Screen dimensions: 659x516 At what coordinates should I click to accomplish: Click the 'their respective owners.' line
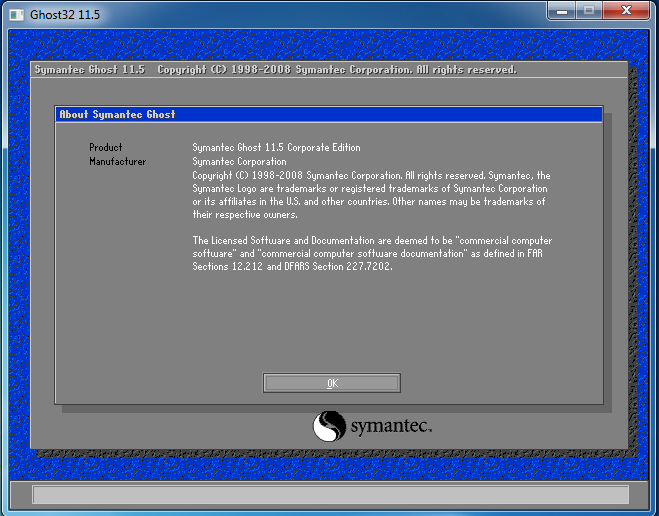245,215
